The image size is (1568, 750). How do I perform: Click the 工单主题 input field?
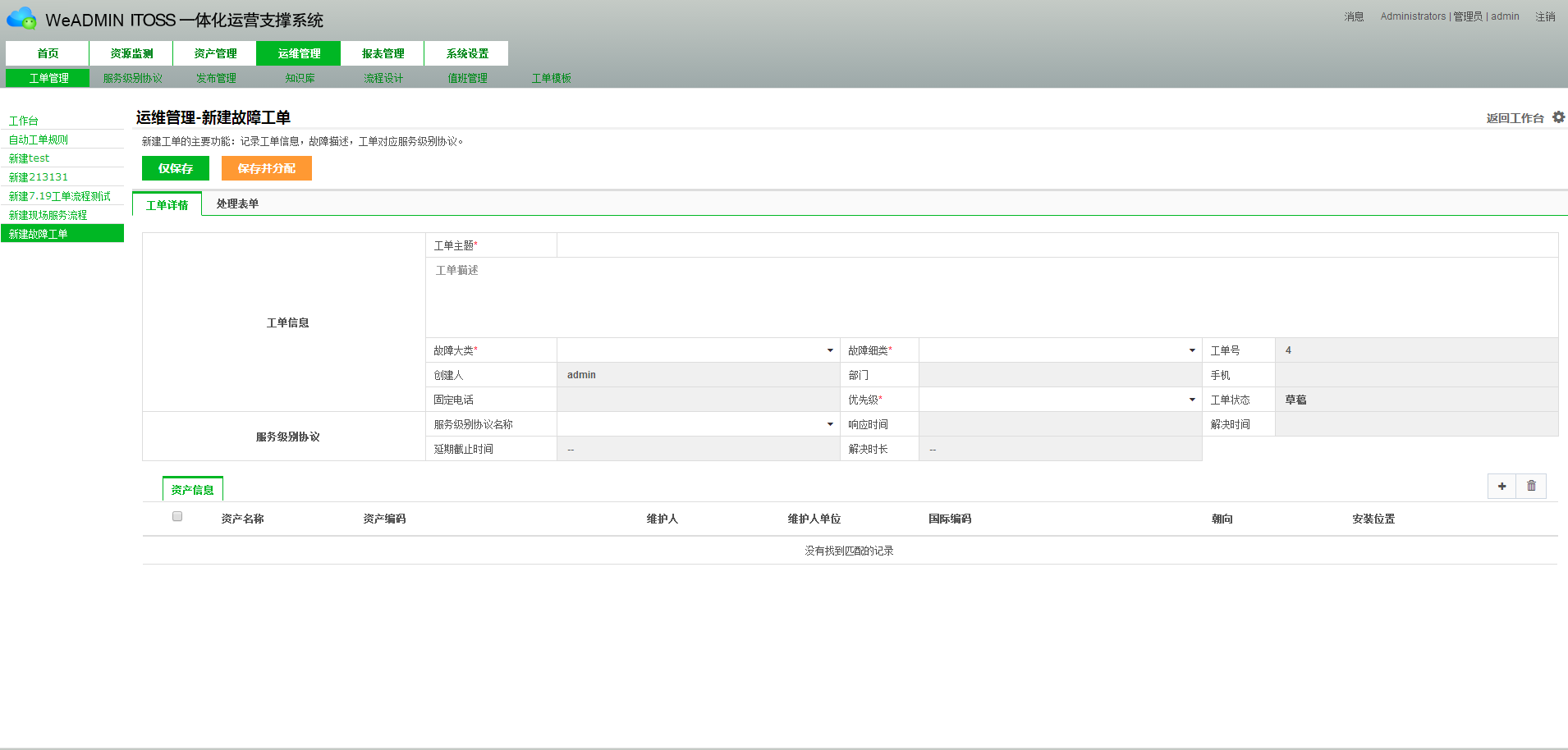[1057, 245]
